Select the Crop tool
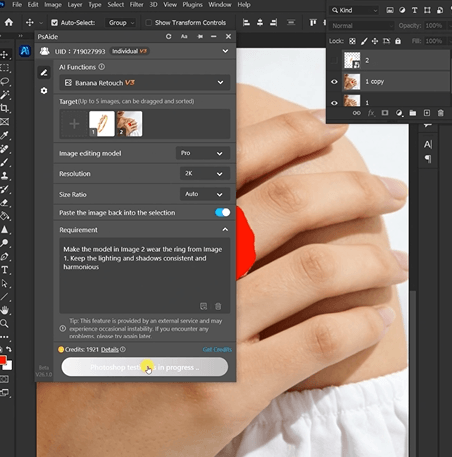 pyautogui.click(x=5, y=108)
